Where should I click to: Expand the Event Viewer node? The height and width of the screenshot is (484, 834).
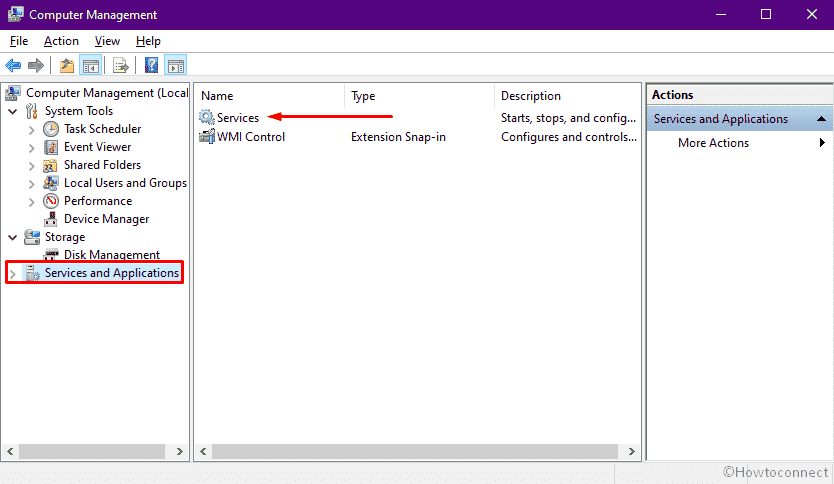click(x=31, y=148)
